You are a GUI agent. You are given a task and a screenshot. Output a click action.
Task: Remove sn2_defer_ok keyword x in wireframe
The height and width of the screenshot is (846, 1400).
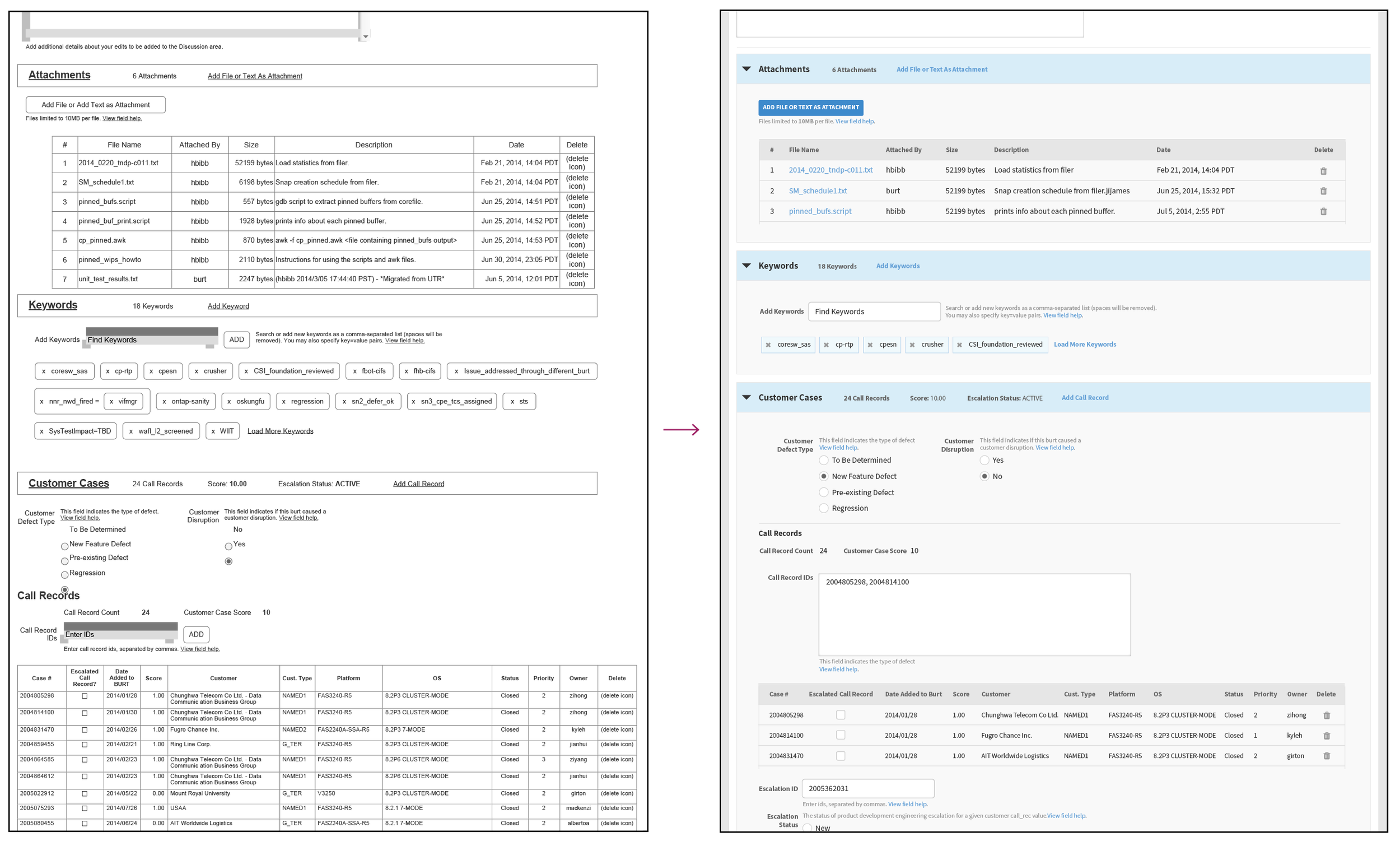pos(344,401)
